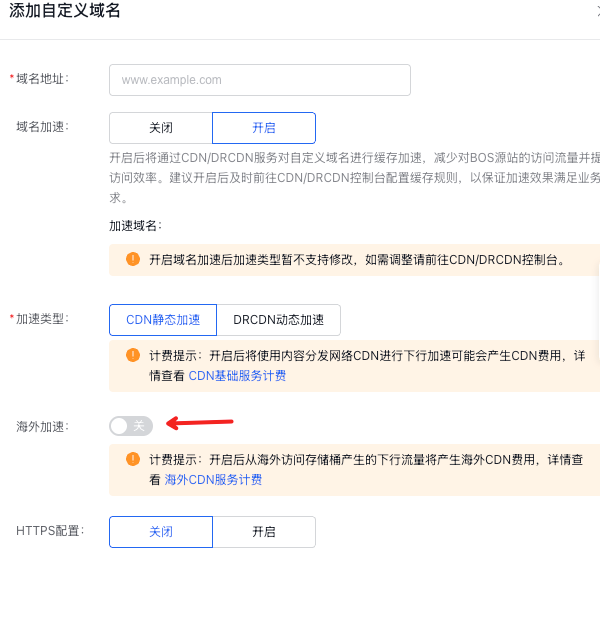This screenshot has width=600, height=634.
Task: Click the HTTPS配置 field label
Action: tap(50, 530)
